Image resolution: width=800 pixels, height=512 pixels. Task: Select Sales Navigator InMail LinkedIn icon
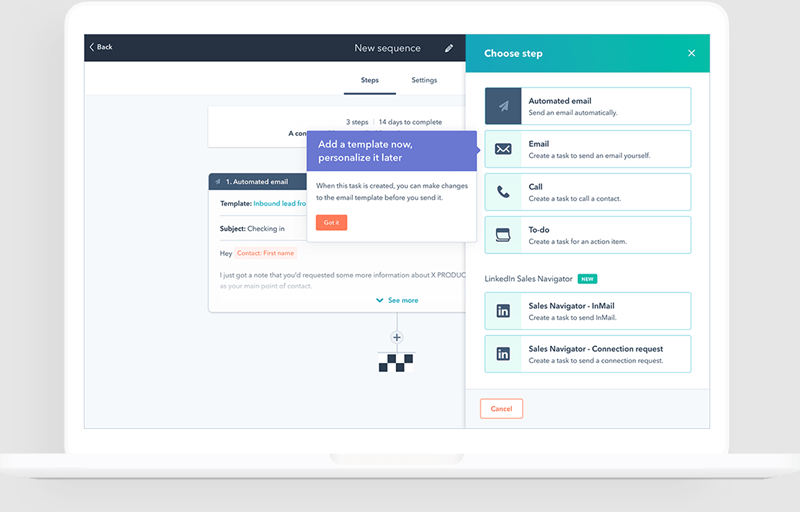[504, 311]
